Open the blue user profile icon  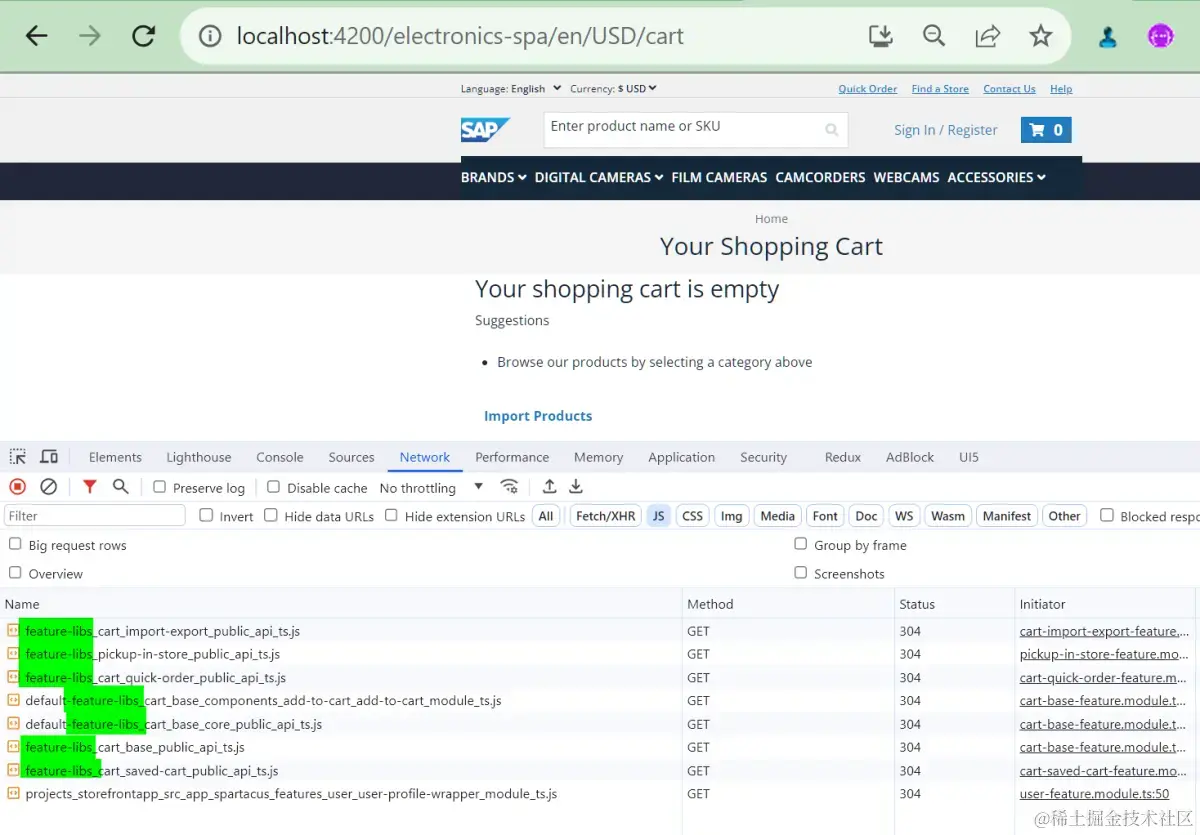[1108, 37]
